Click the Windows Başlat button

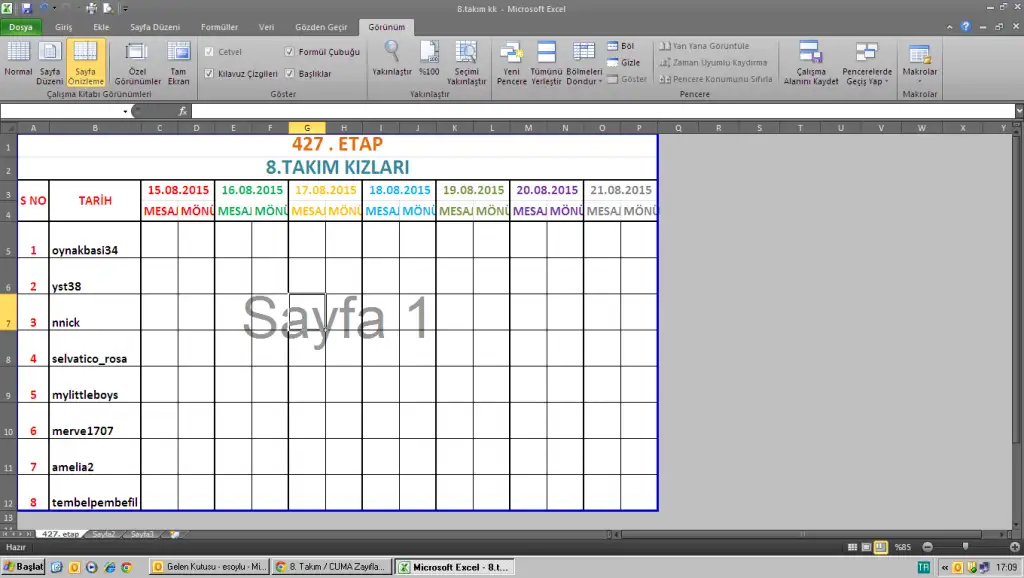(x=24, y=566)
